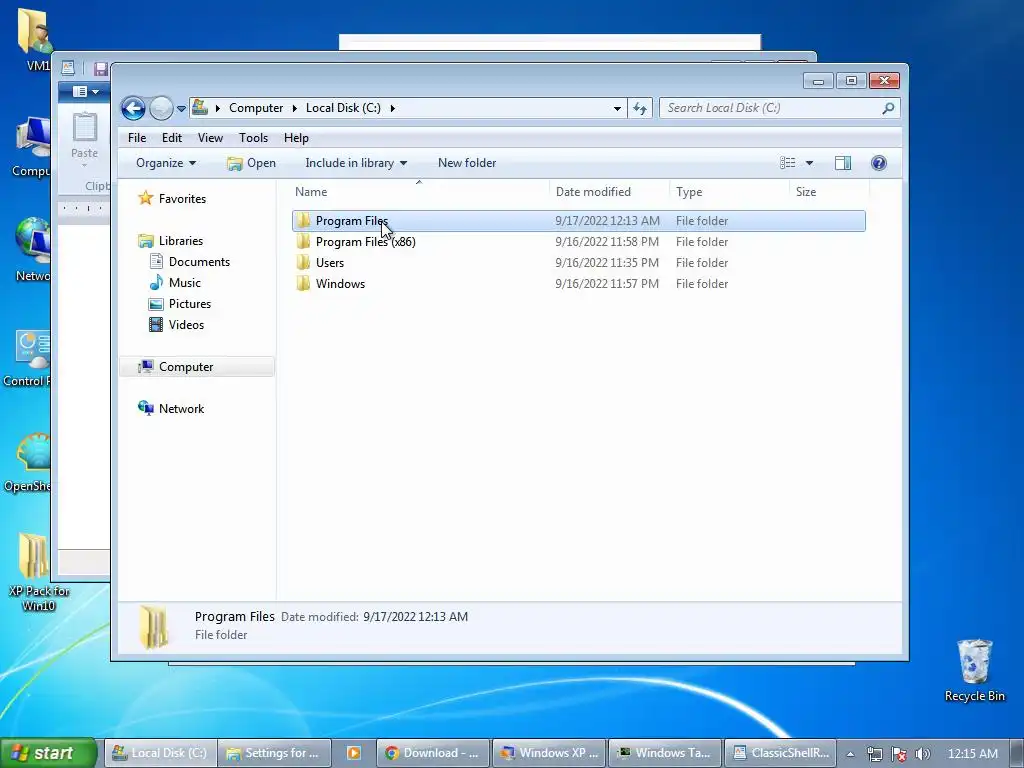Screen dimensions: 1024x768
Task: Click the Change your view icon
Action: (788, 163)
